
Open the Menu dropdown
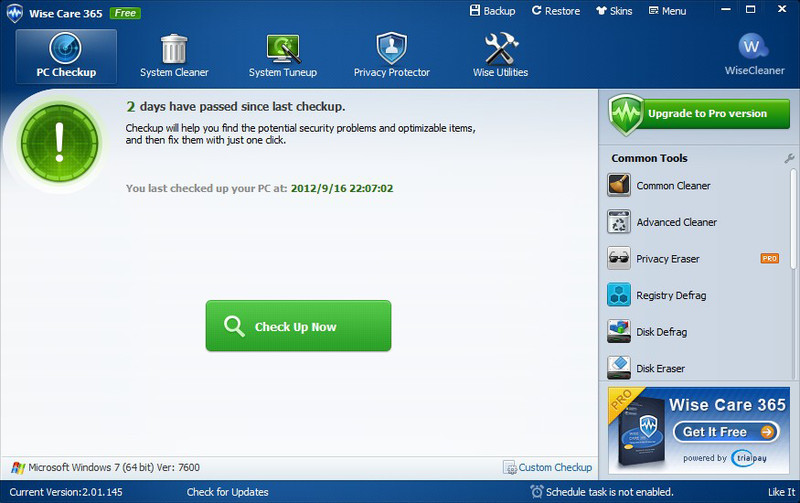tap(667, 11)
